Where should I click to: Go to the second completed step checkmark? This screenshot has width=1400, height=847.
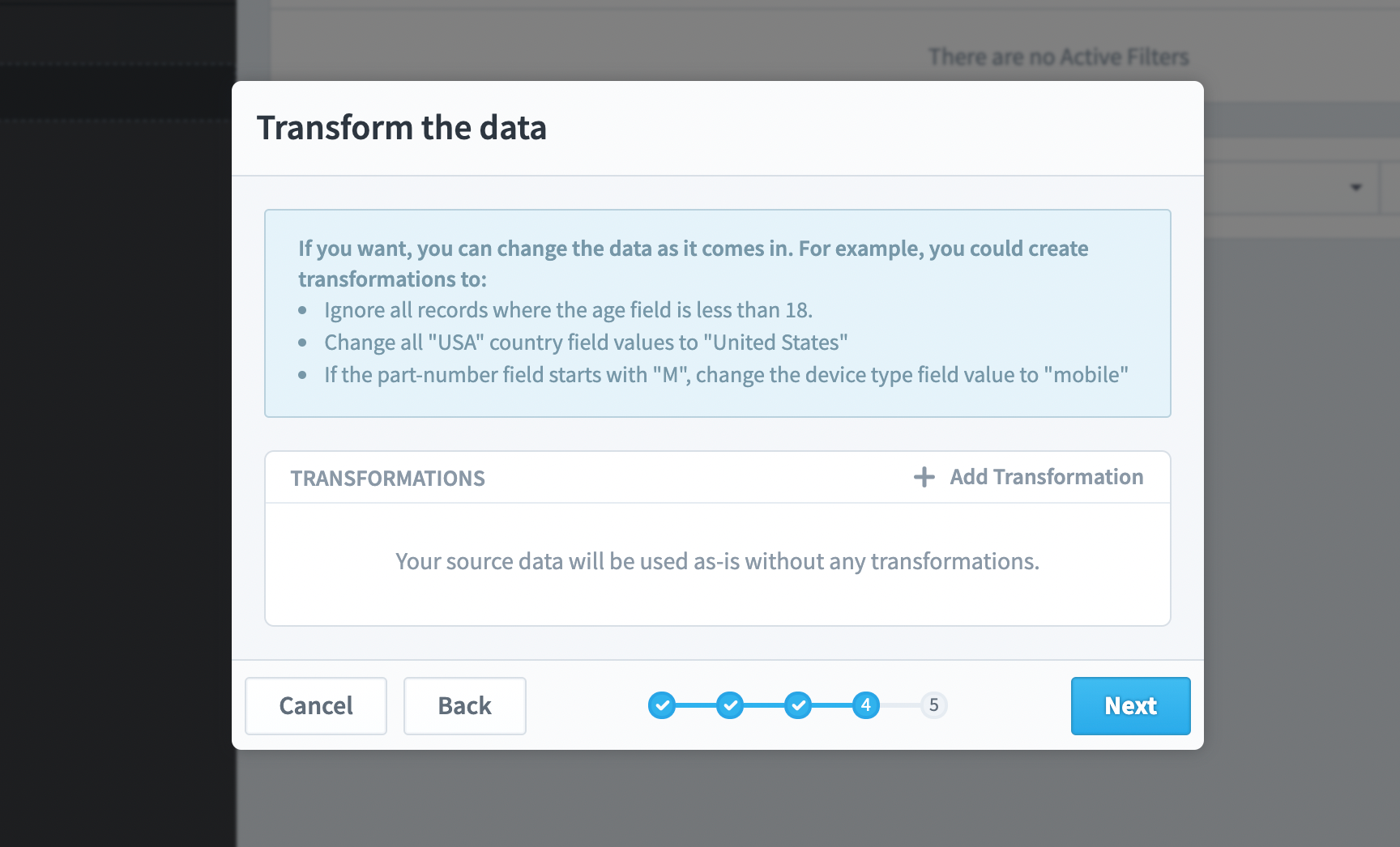point(730,705)
